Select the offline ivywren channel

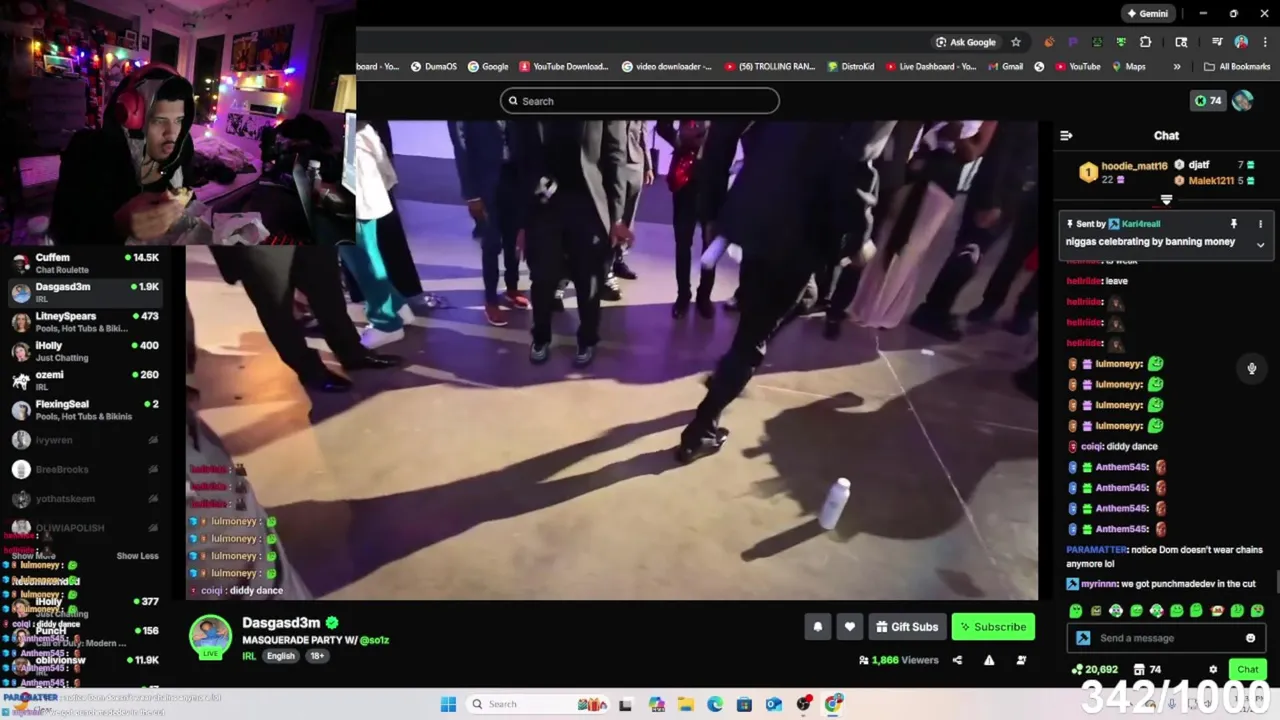(x=87, y=440)
